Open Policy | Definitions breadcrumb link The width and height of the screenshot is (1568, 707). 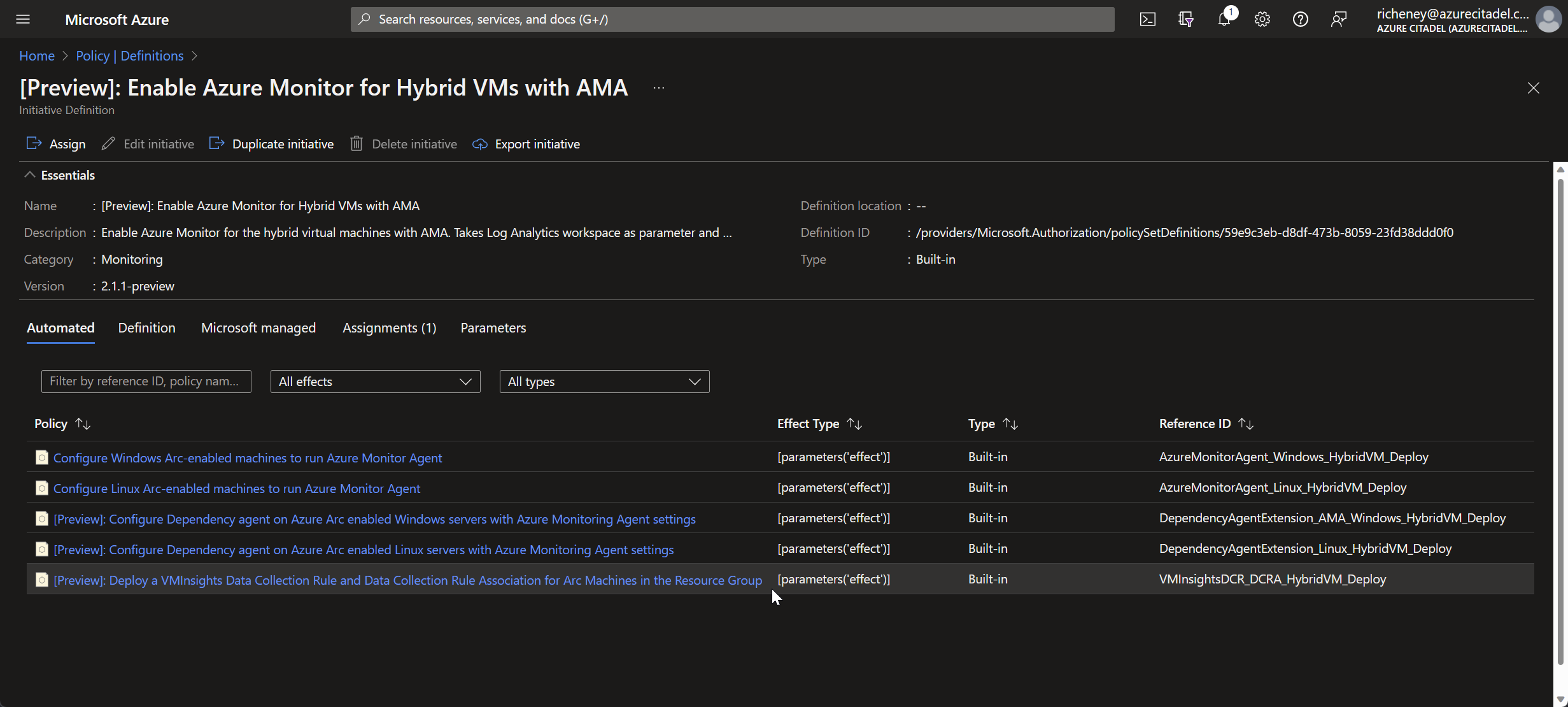tap(129, 55)
